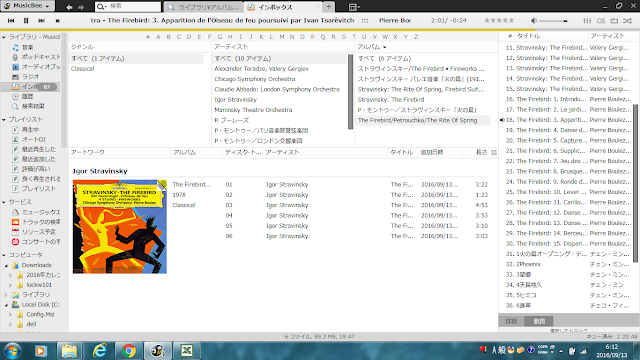Open the 検索結果 search results node
The image size is (640, 360).
click(28, 106)
